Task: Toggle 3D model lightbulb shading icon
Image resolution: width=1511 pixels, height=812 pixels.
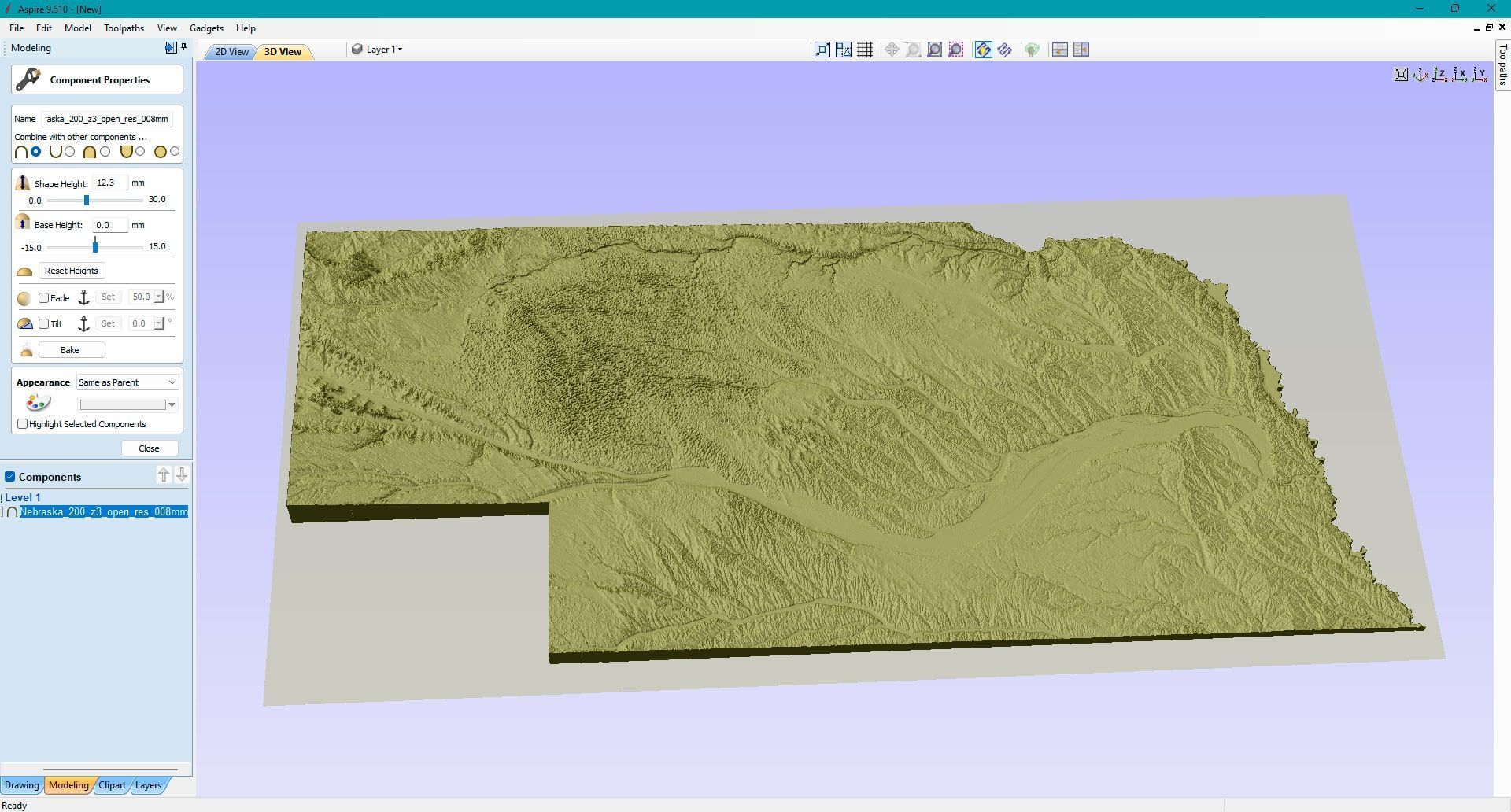Action: pyautogui.click(x=983, y=50)
